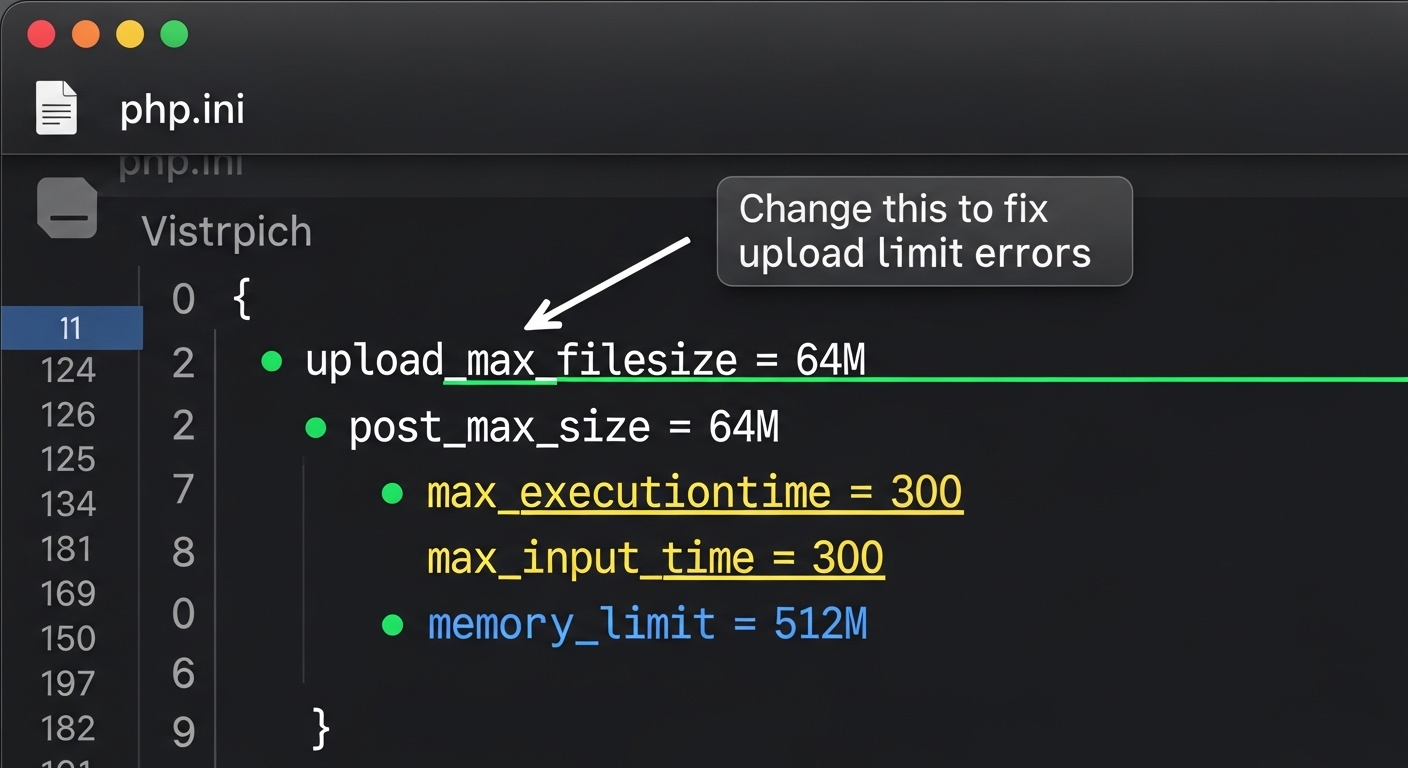This screenshot has height=768, width=1408.
Task: Select the faded php.ini tab above Vistrpich
Action: [181, 163]
